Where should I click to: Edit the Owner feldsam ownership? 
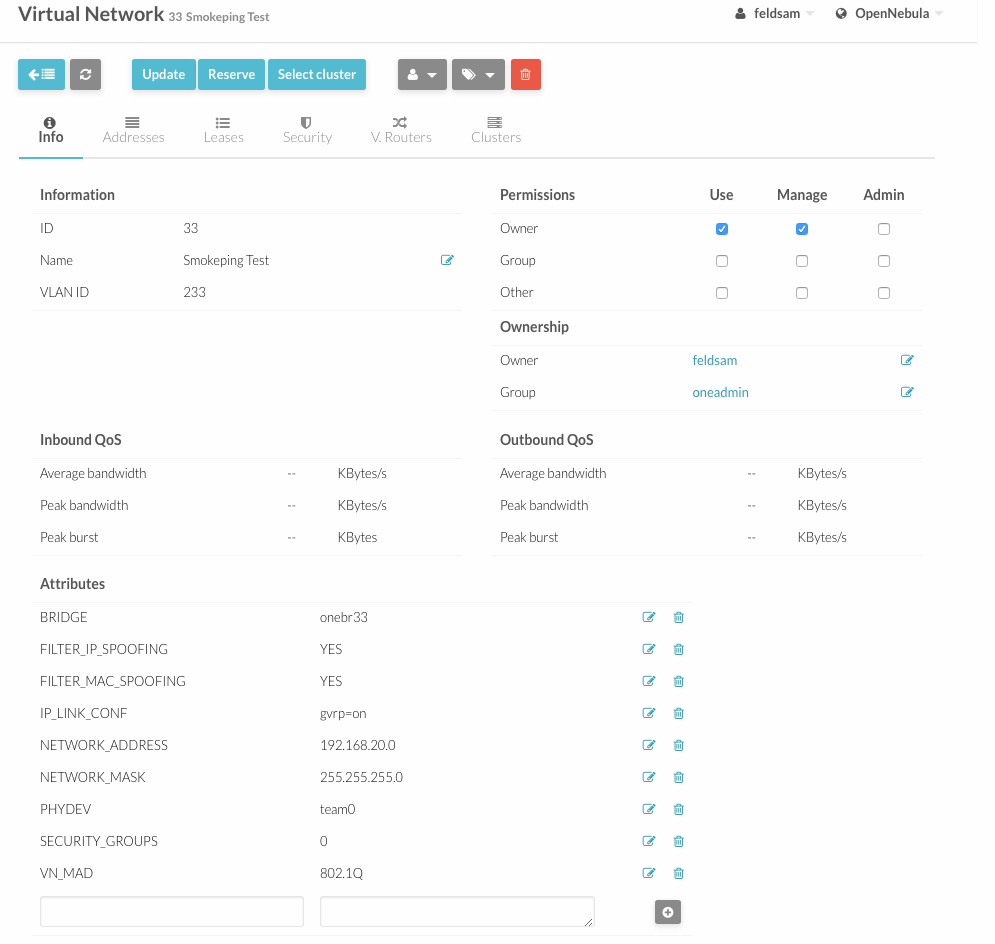click(907, 360)
